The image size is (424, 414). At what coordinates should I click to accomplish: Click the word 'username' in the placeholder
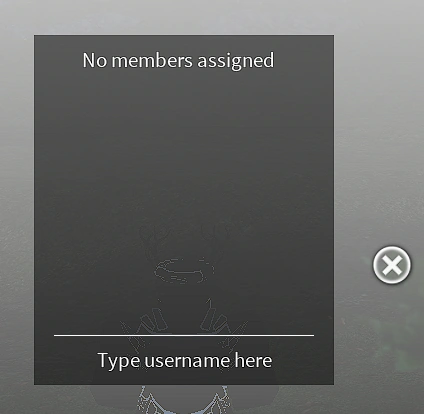187,360
